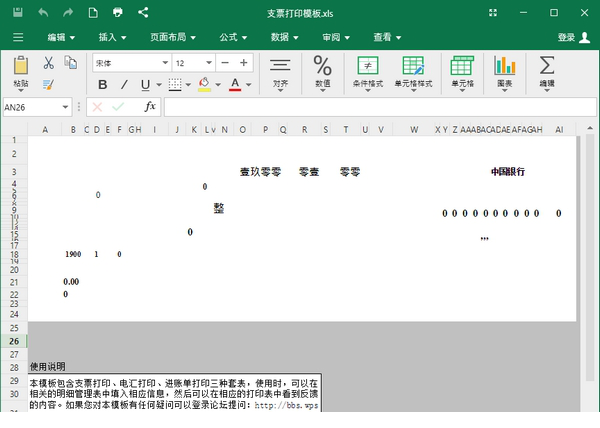Select column W header

tap(414, 130)
